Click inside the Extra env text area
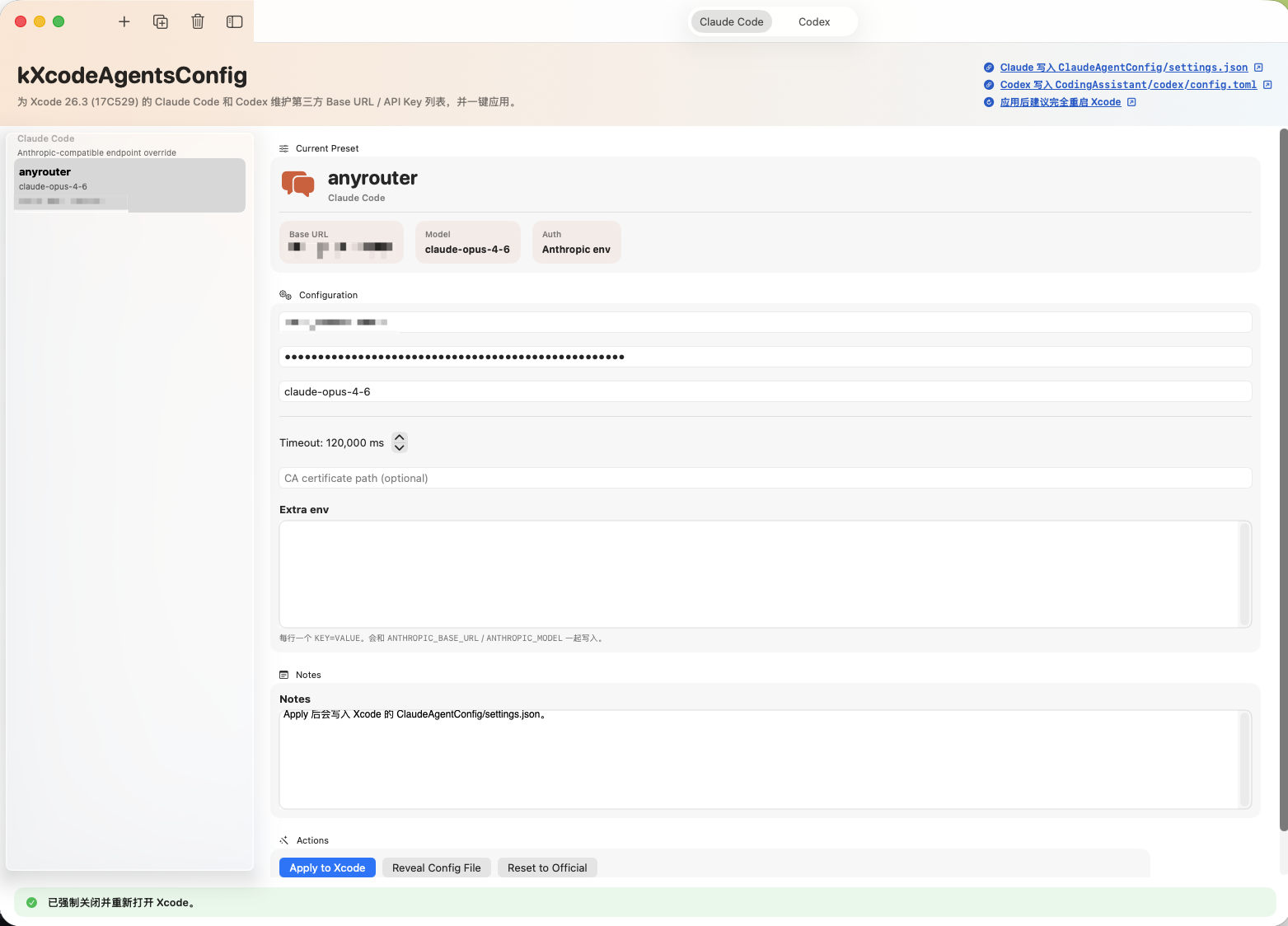1288x926 pixels. (x=759, y=574)
